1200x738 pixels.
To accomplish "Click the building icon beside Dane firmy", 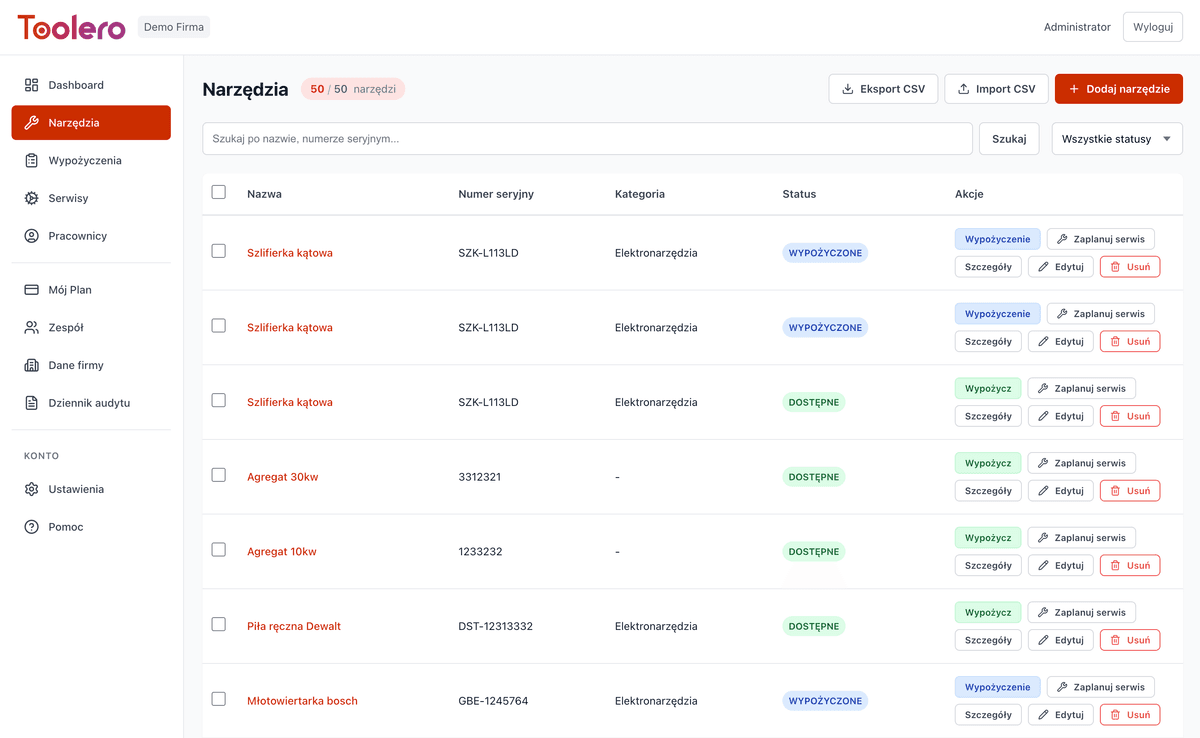I will tap(31, 365).
